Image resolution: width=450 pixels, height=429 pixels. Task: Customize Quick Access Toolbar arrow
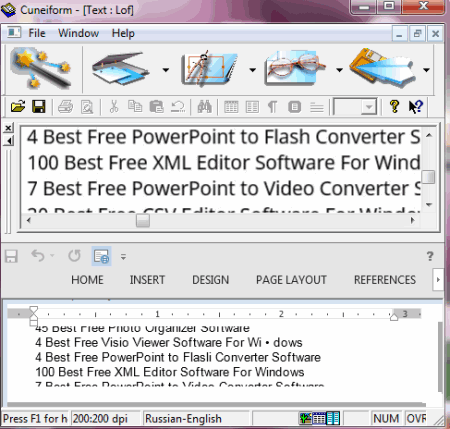123,257
